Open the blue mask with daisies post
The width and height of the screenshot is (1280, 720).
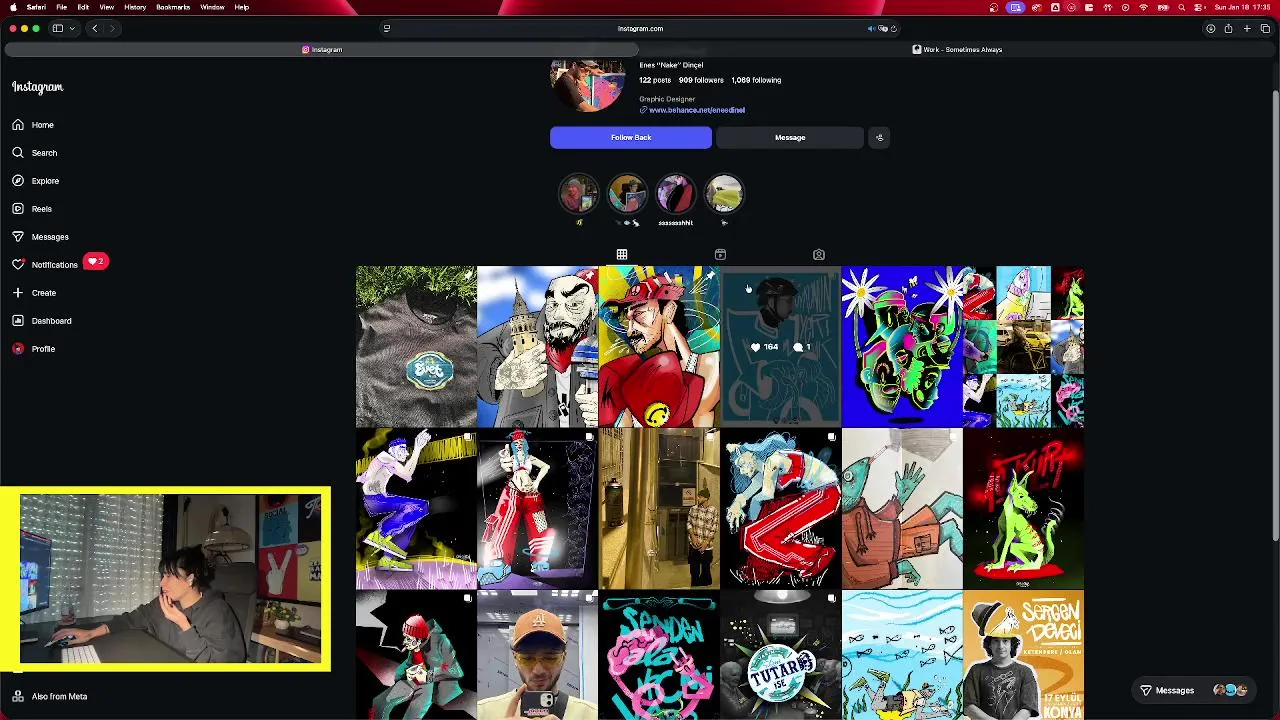pyautogui.click(x=902, y=346)
